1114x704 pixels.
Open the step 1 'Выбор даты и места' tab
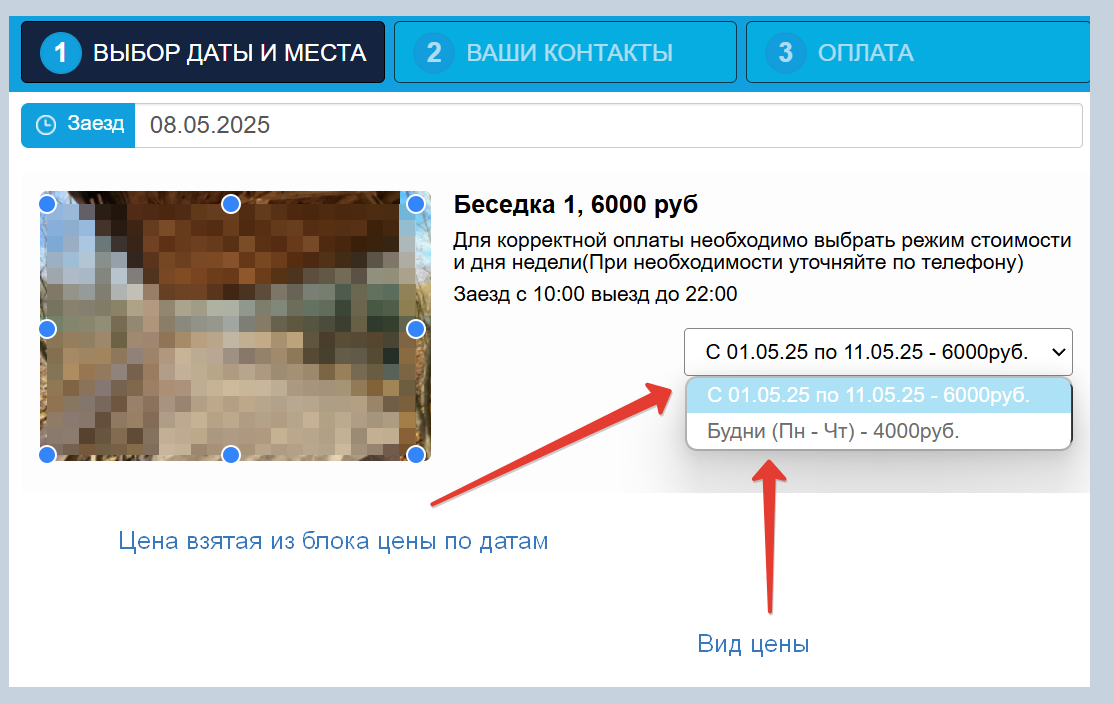tap(202, 52)
